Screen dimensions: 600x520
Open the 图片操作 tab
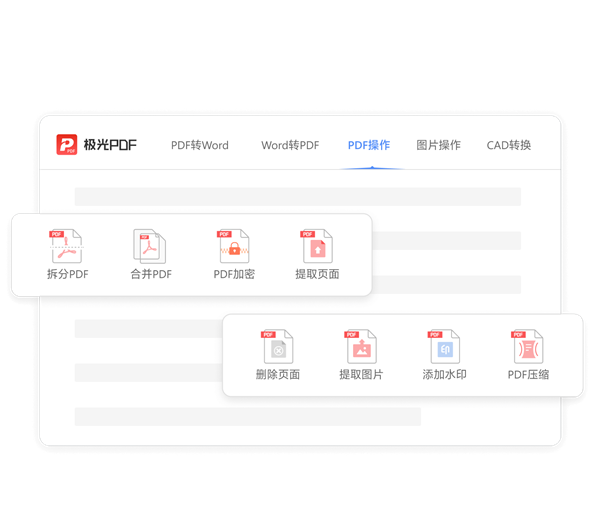point(439,145)
